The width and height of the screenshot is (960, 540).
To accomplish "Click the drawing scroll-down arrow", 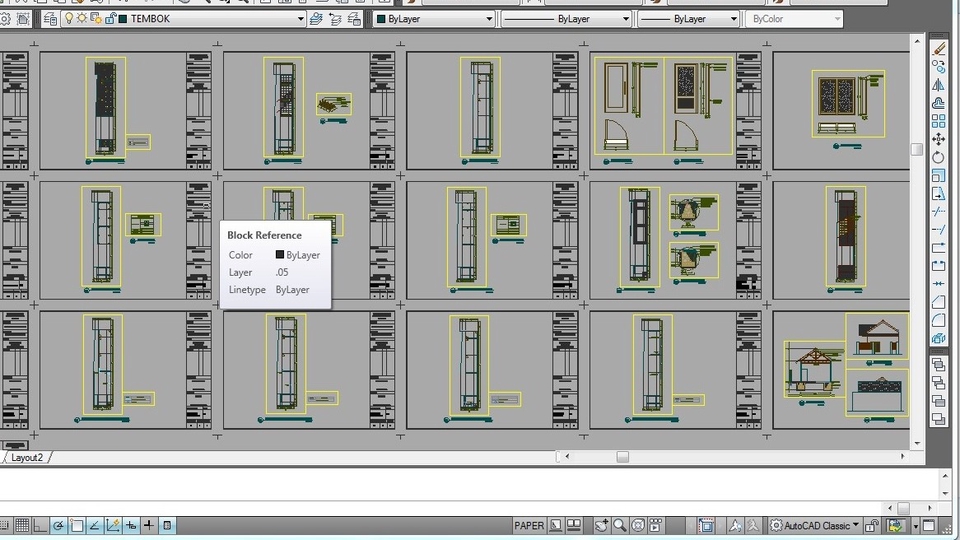I will click(917, 443).
